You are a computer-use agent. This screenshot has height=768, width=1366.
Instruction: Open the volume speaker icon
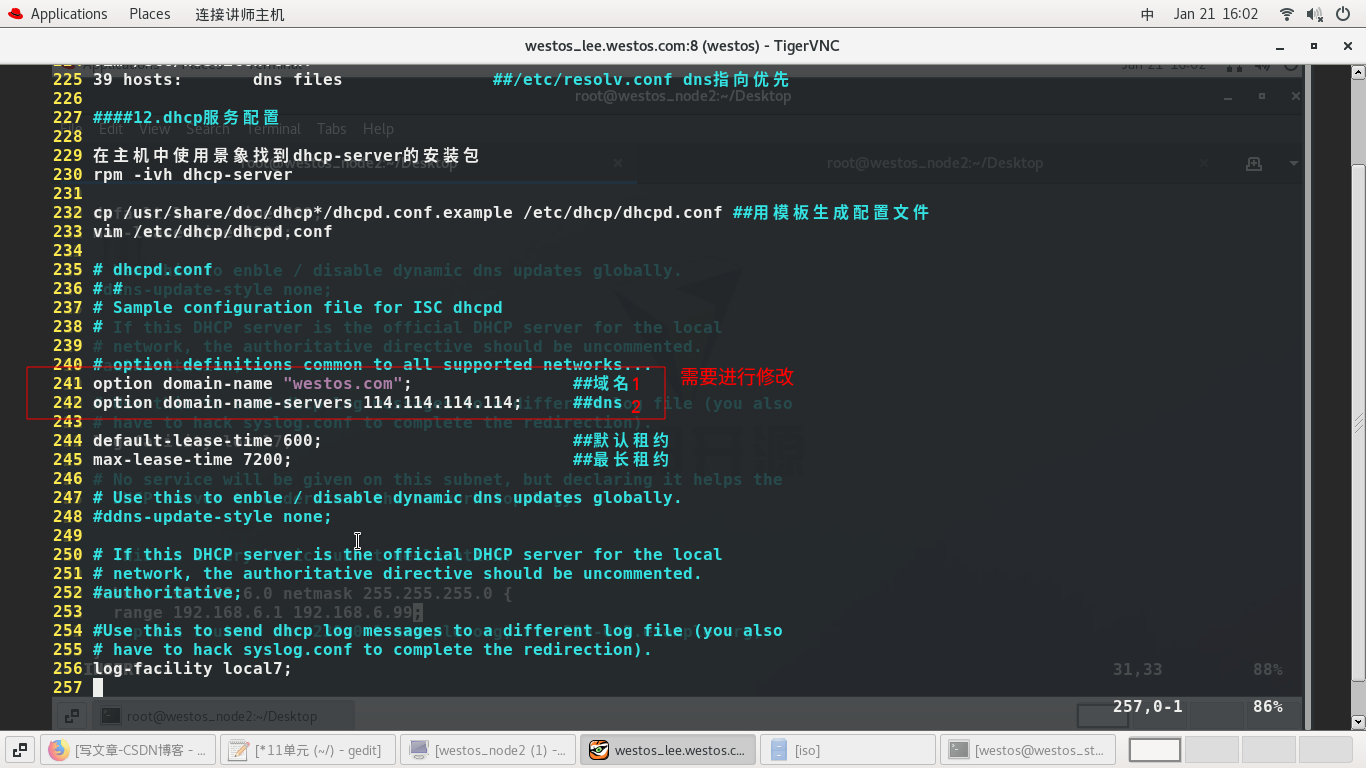point(1314,14)
